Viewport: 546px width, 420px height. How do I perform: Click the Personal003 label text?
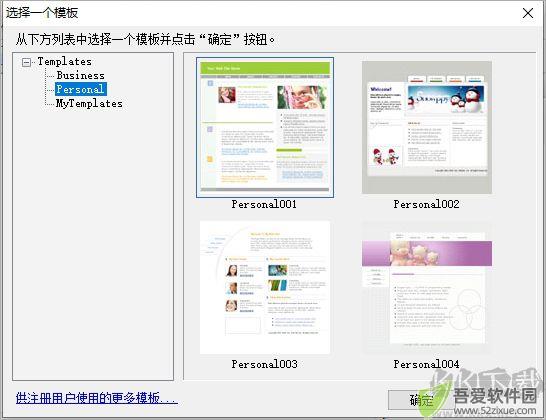pyautogui.click(x=265, y=364)
